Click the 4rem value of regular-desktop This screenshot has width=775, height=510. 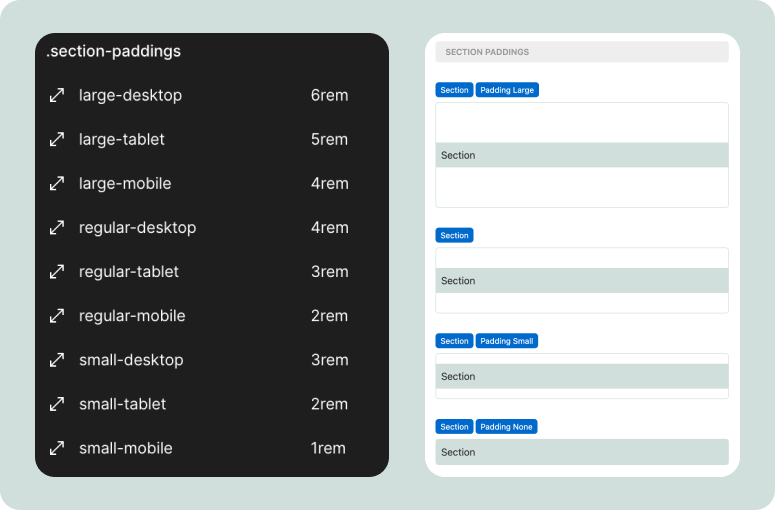[330, 228]
